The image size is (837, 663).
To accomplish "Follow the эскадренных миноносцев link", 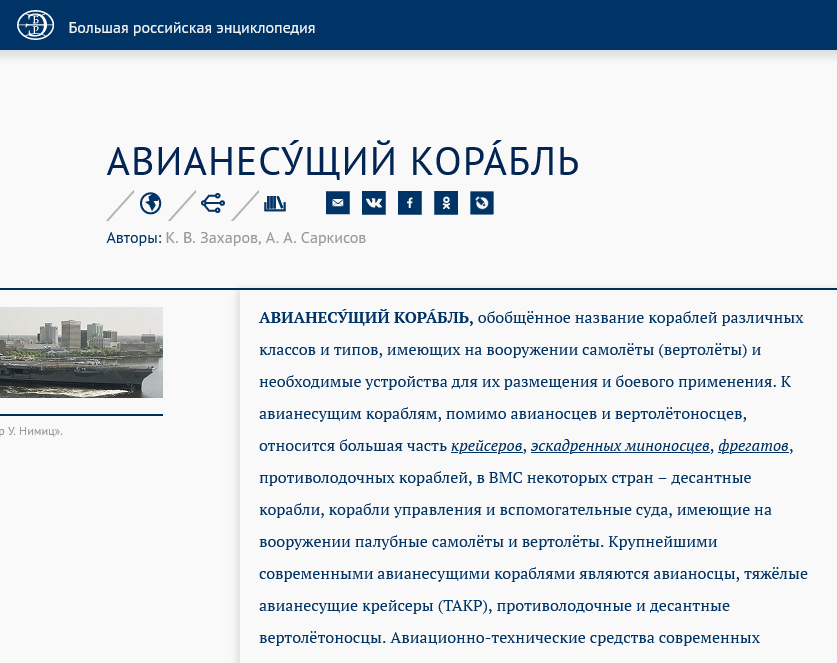I will point(620,446).
